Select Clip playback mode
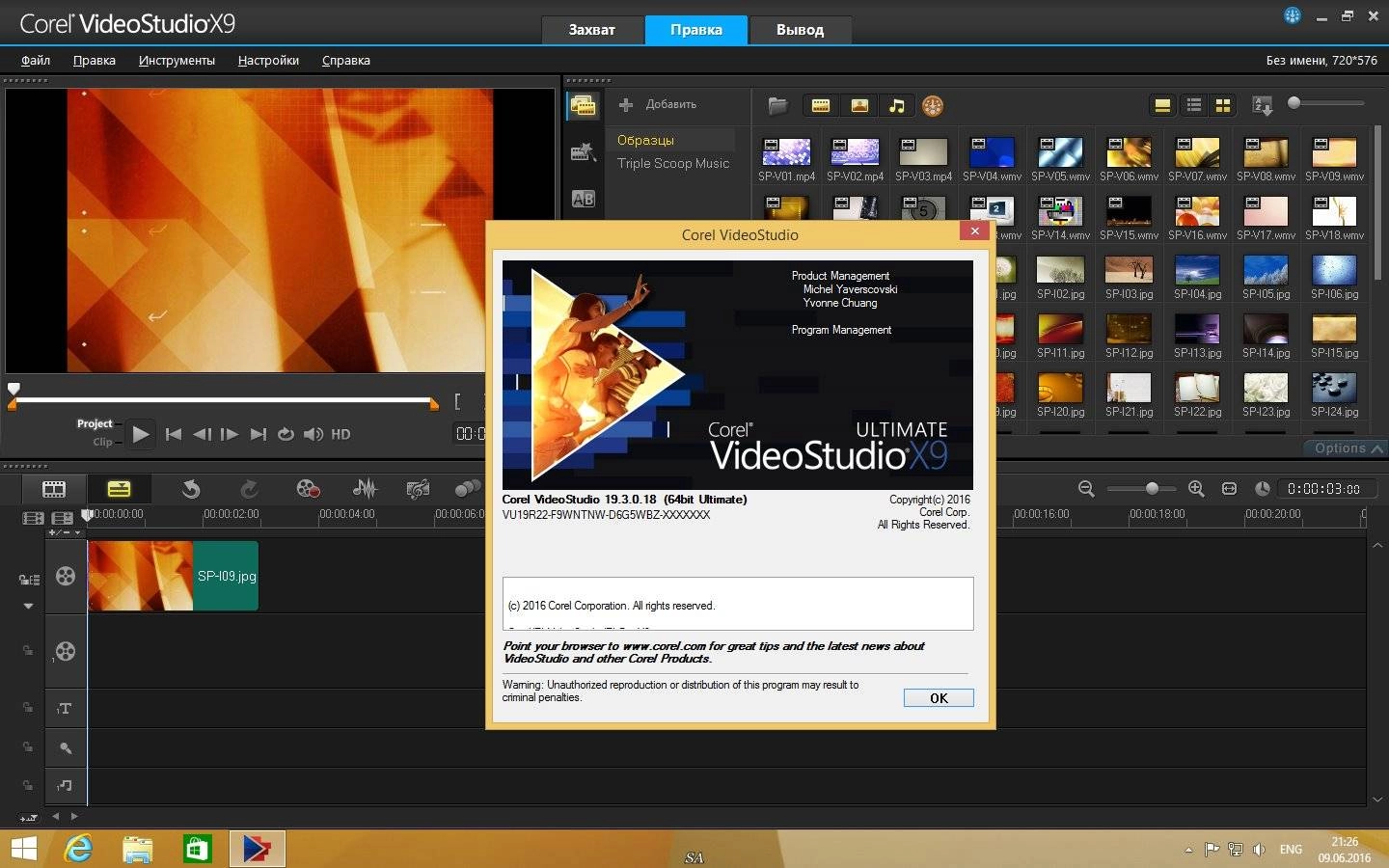This screenshot has height=868, width=1389. point(102,442)
